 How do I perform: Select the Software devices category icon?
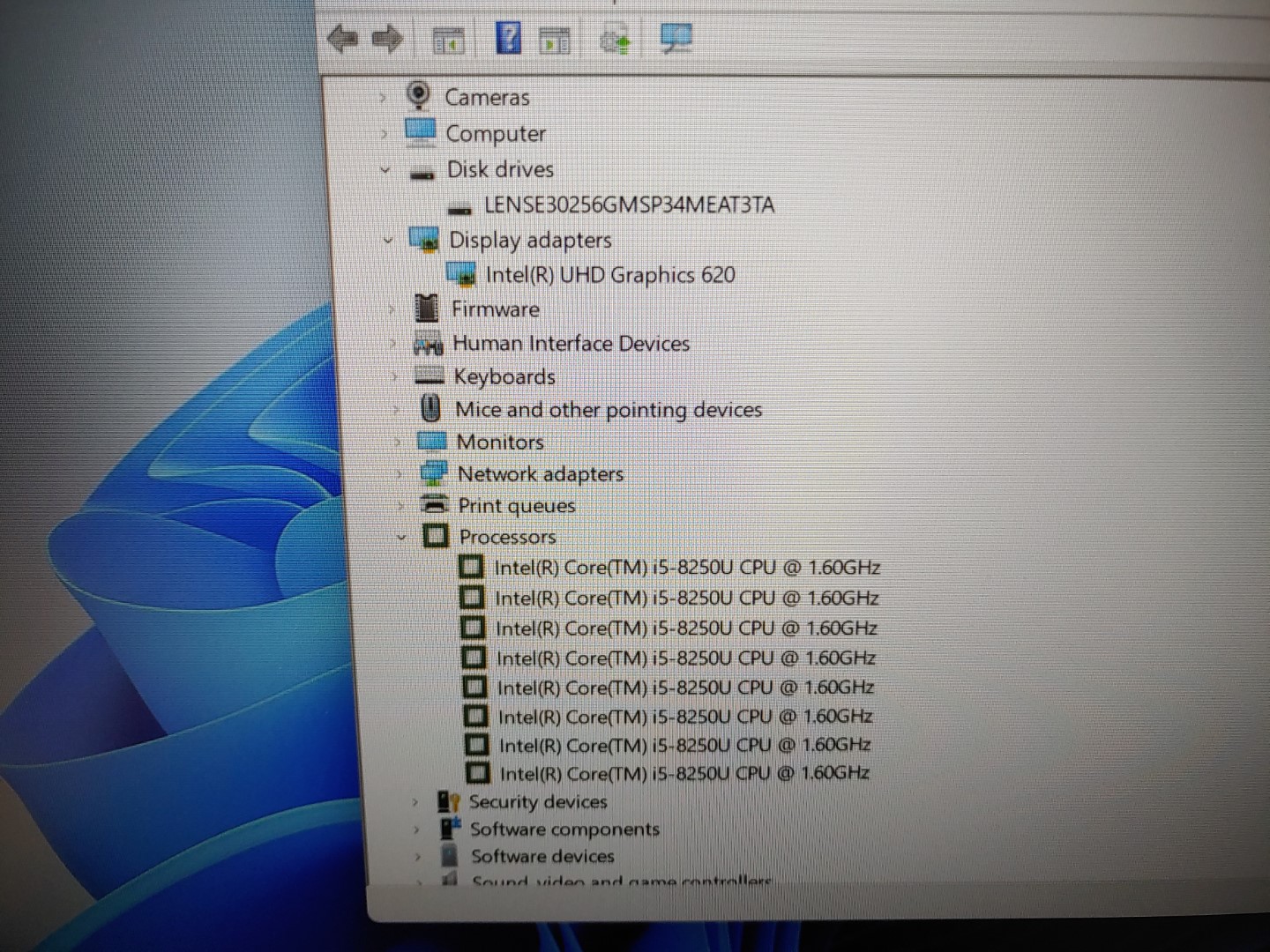450,855
